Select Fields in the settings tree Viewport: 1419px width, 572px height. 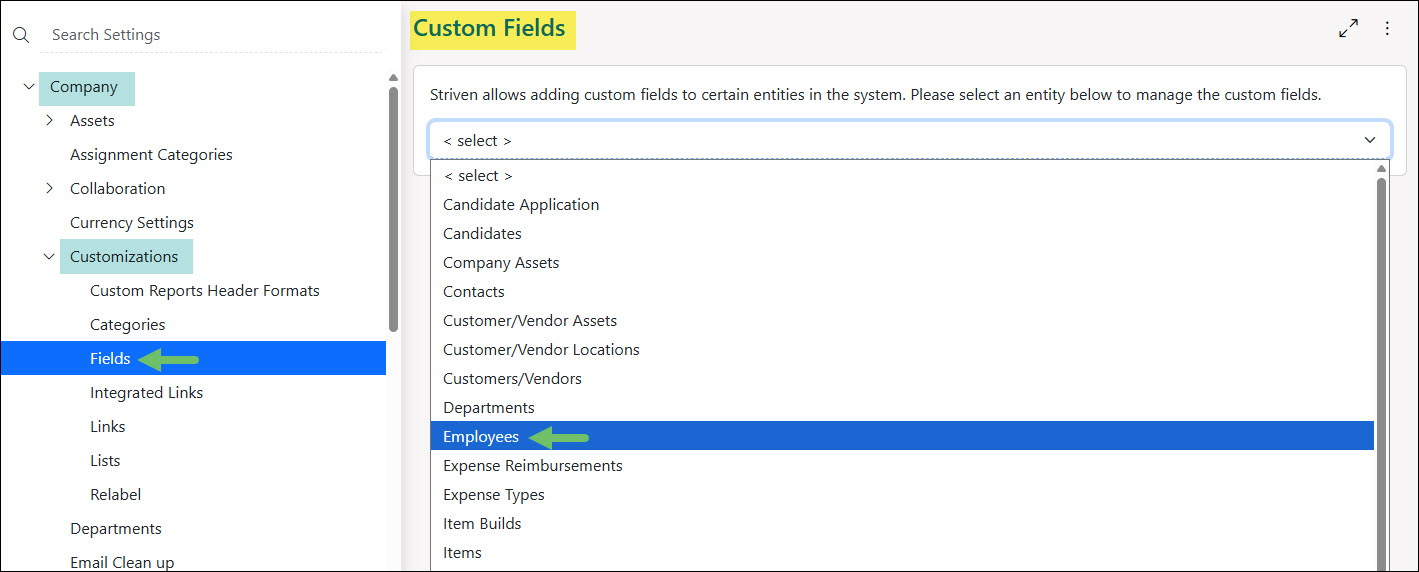point(193,358)
